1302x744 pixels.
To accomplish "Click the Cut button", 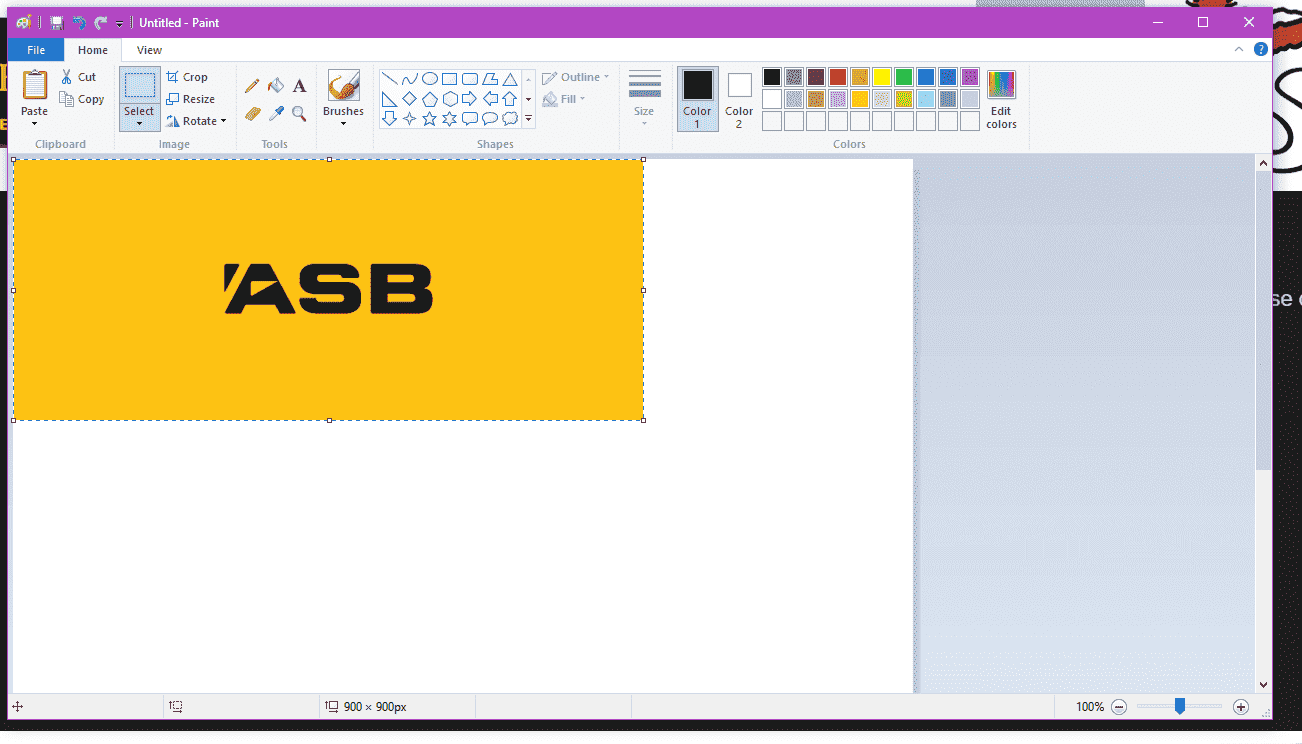I will (78, 77).
